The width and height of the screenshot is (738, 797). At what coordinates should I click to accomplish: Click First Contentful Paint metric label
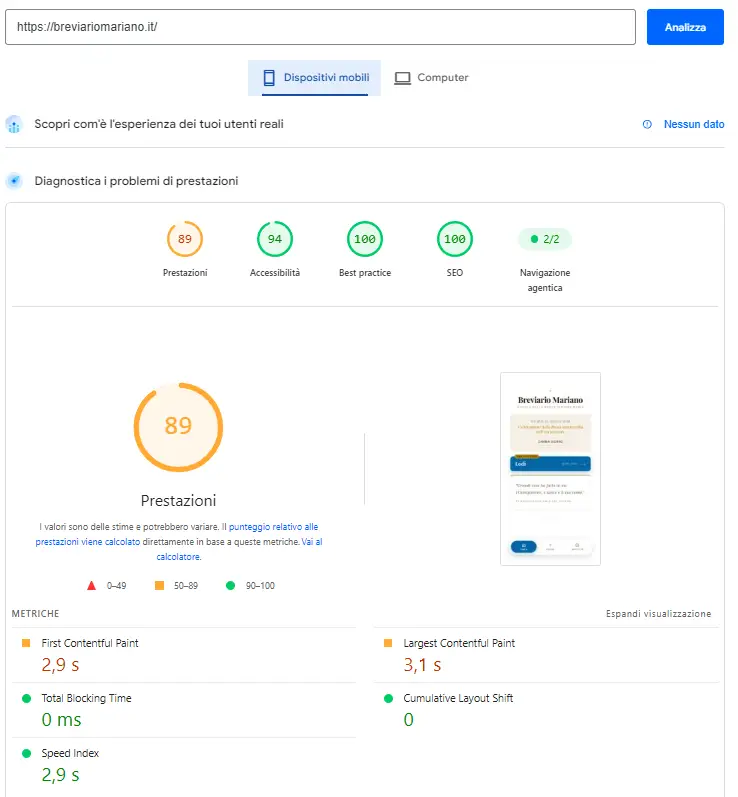pyautogui.click(x=90, y=643)
